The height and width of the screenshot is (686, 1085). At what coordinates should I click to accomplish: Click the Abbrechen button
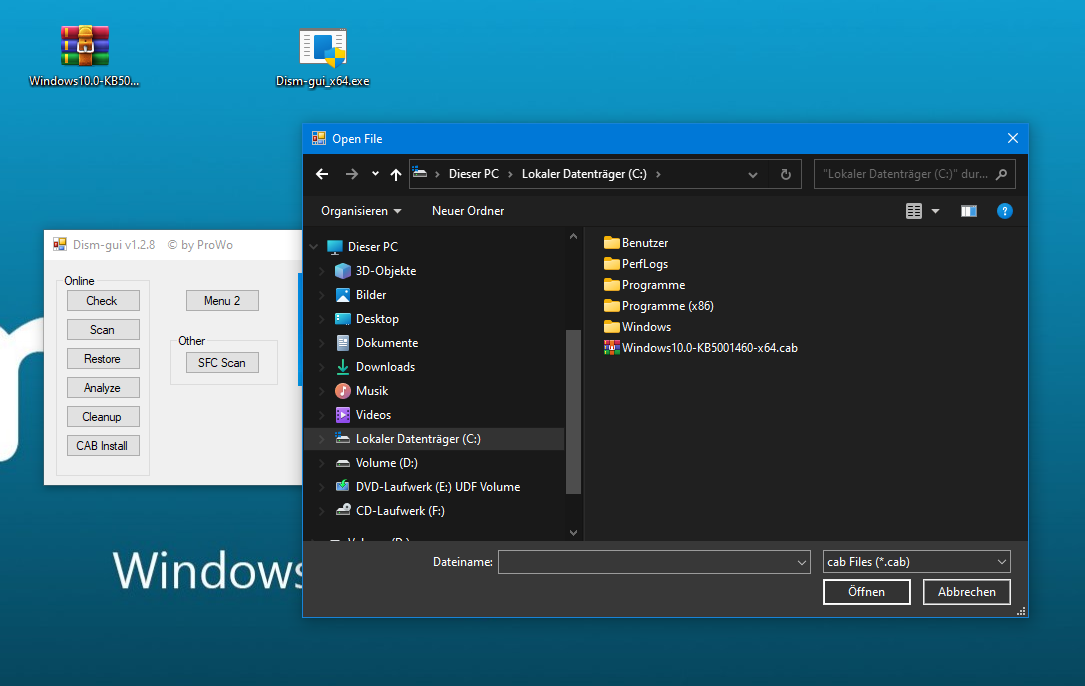[x=967, y=592]
